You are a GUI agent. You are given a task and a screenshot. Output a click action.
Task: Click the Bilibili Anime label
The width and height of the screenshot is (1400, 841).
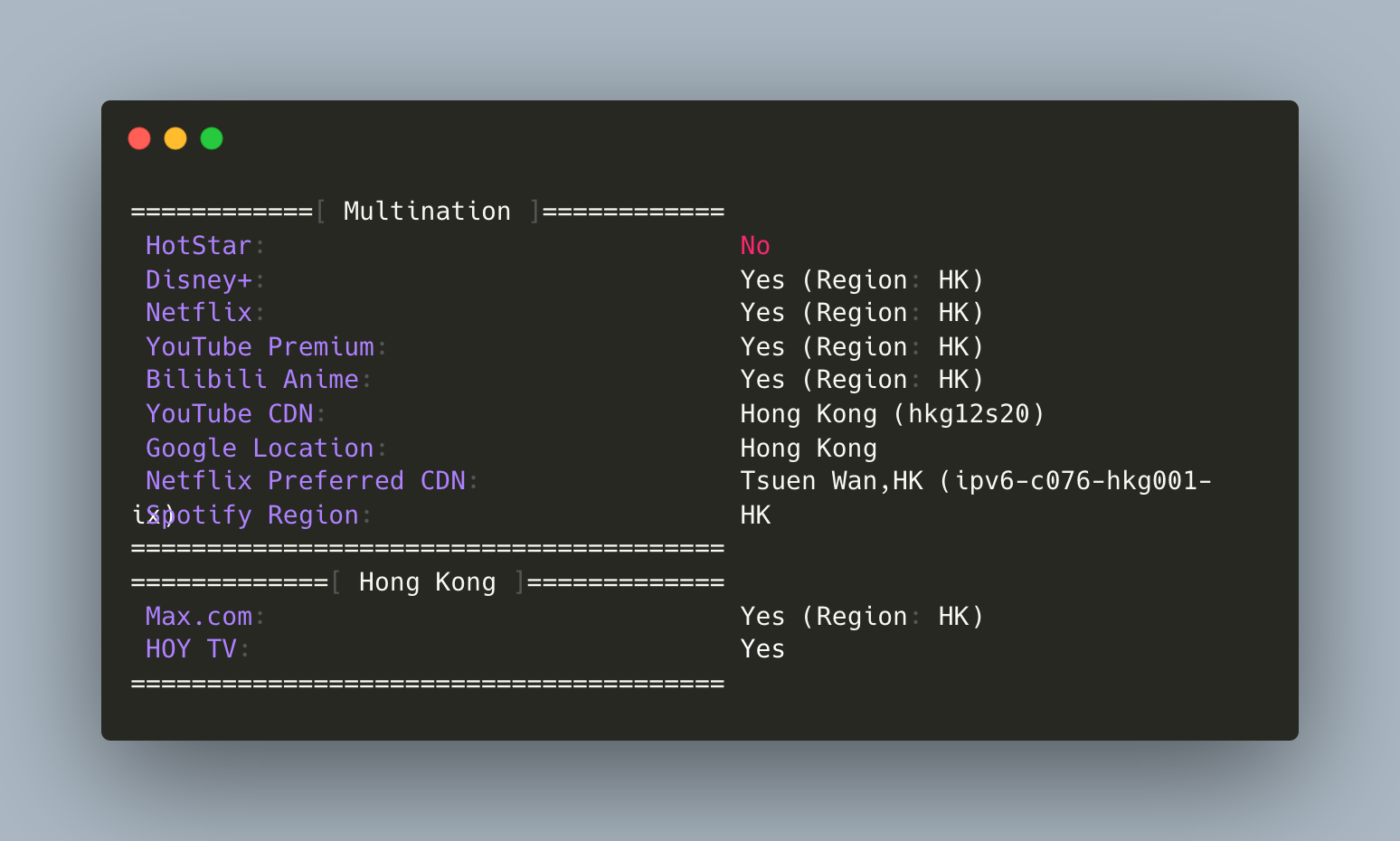coord(252,380)
